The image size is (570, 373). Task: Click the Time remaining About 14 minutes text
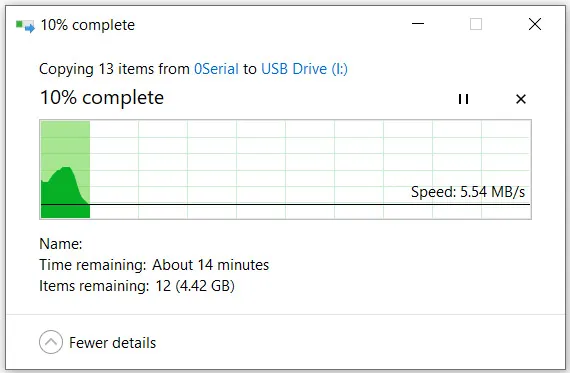pyautogui.click(x=154, y=265)
